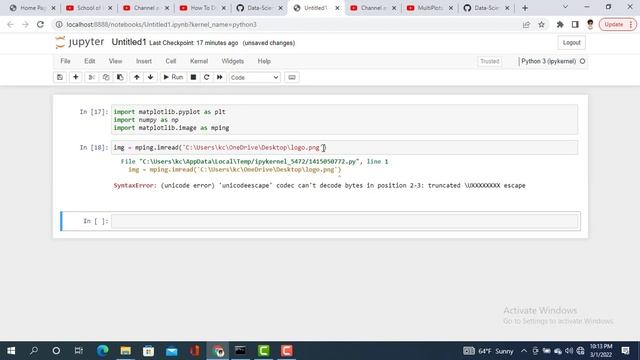This screenshot has height=360, width=640.
Task: Open a new browser tab
Action: (x=525, y=8)
